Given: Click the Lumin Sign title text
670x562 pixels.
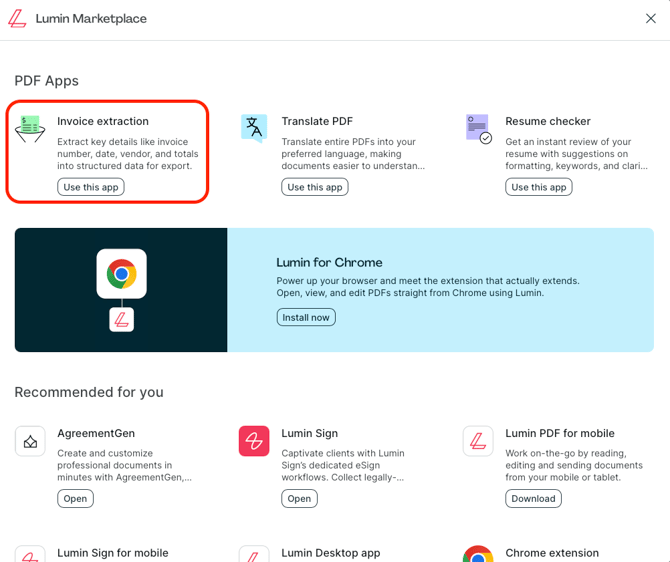Looking at the screenshot, I should tap(309, 433).
